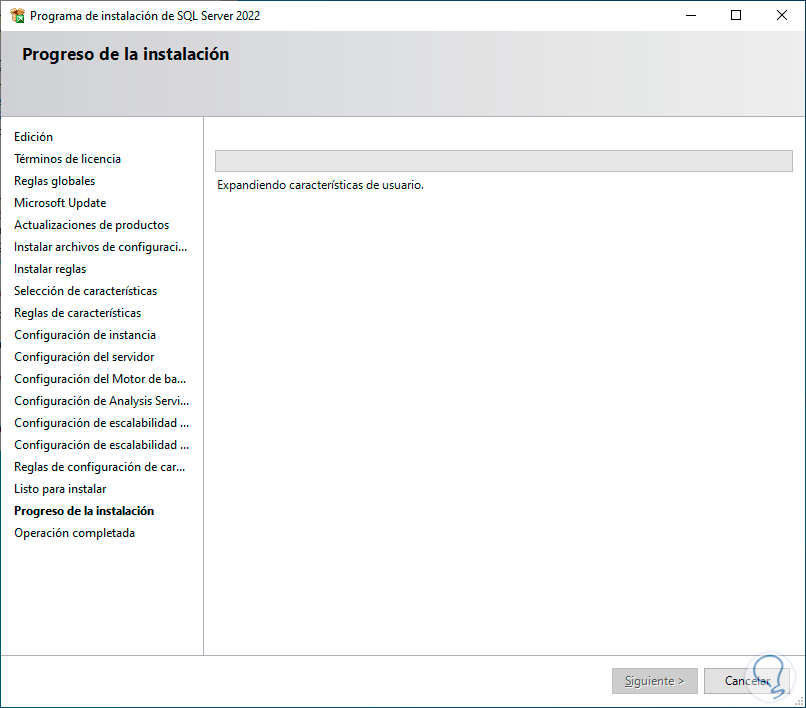
Task: Close the SQL Server 2022 setup window
Action: point(781,15)
